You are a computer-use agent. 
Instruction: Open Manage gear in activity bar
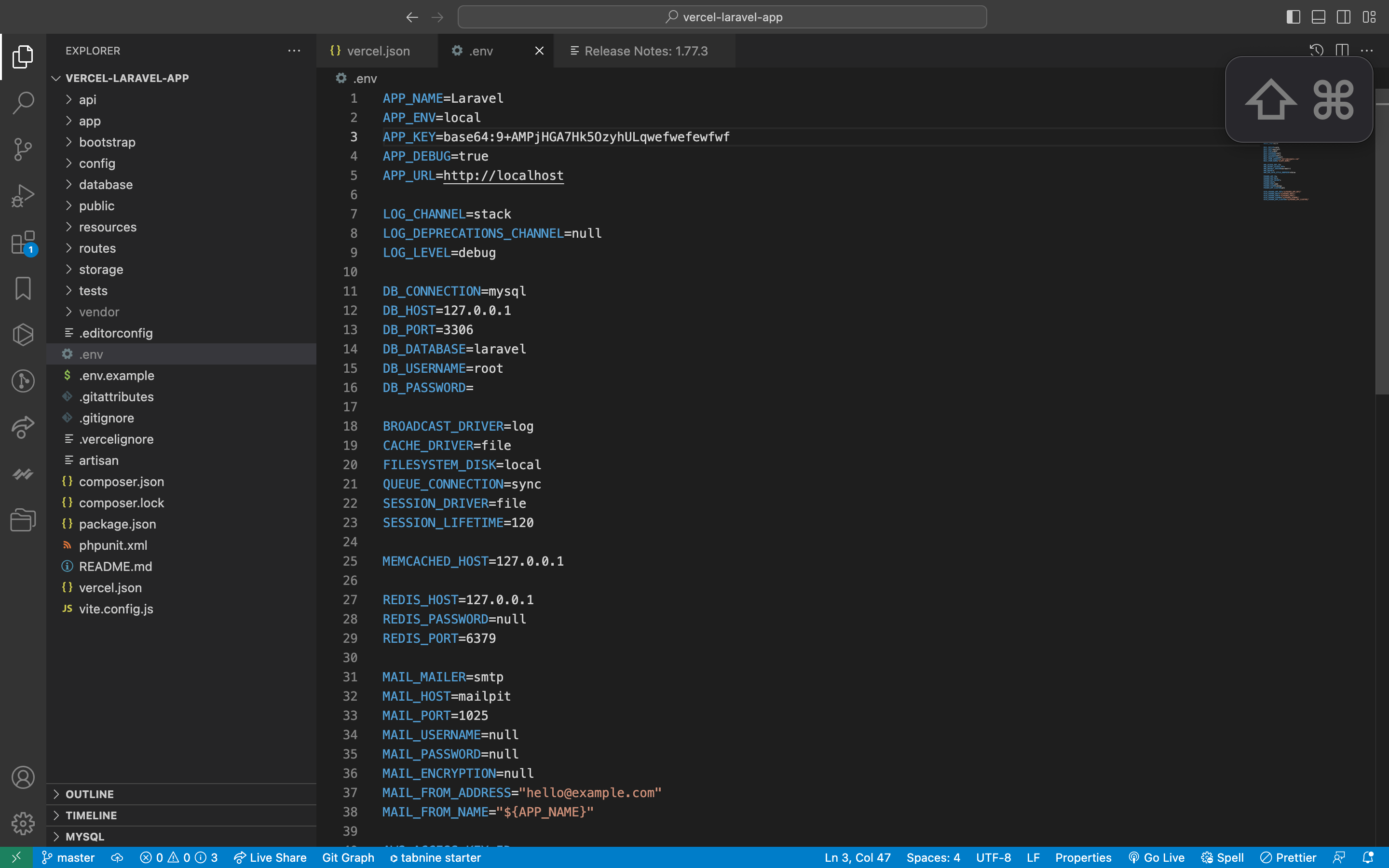click(23, 823)
